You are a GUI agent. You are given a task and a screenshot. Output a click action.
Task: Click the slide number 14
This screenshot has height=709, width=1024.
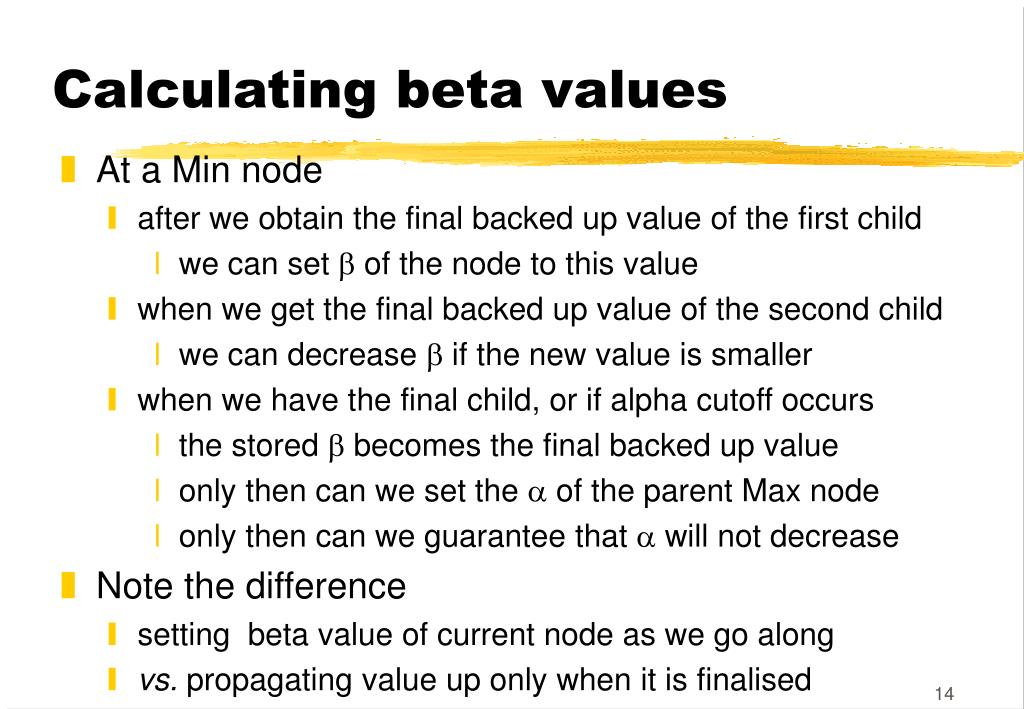point(944,693)
